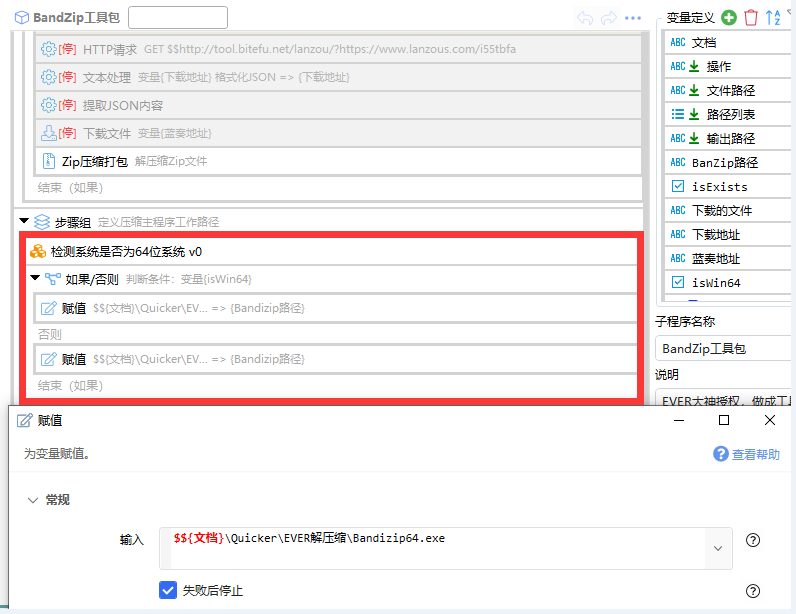This screenshot has width=796, height=614.
Task: Click the empty name field beside BandZip工具包
Action: (178, 18)
